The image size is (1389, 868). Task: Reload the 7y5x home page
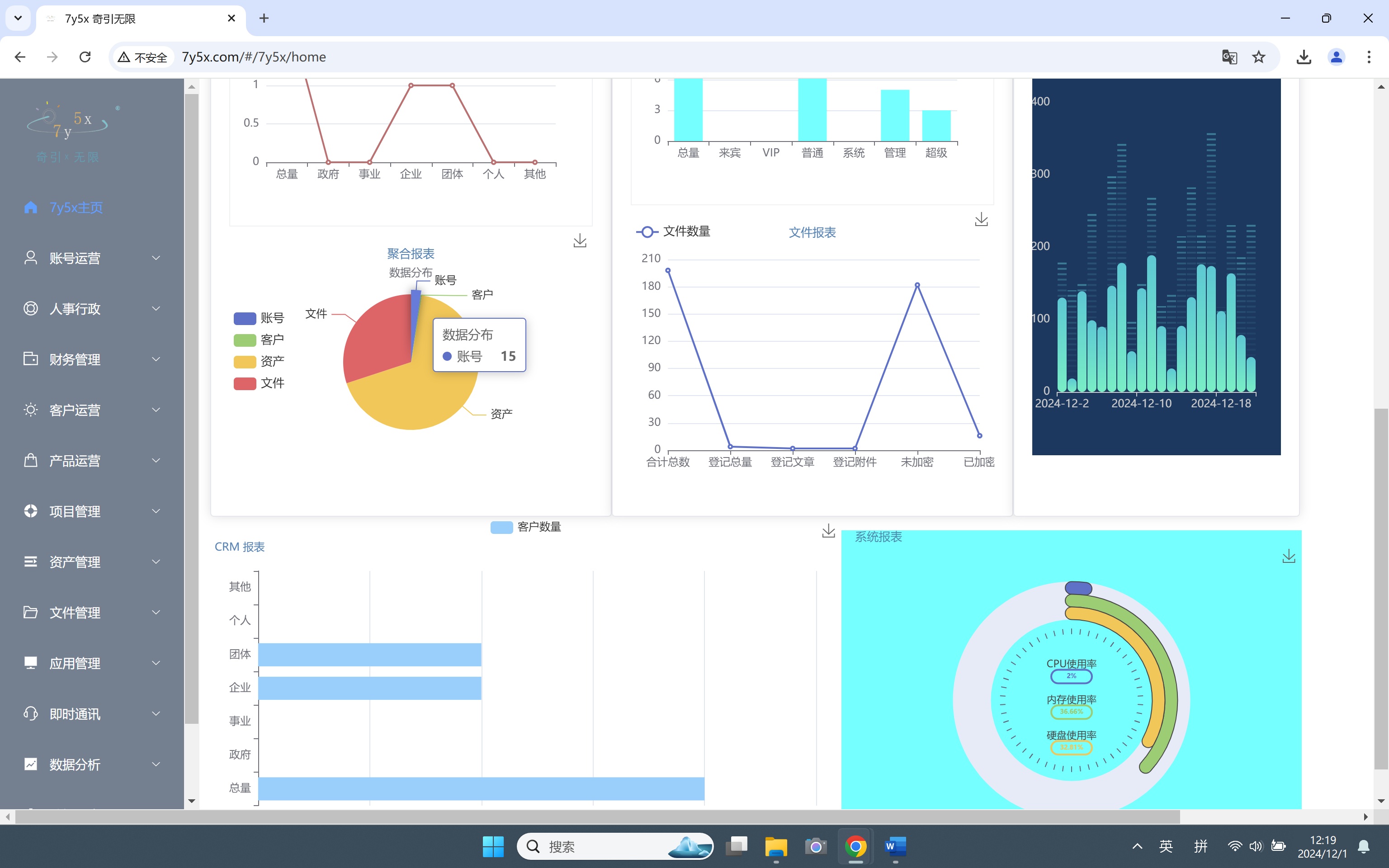(85, 57)
